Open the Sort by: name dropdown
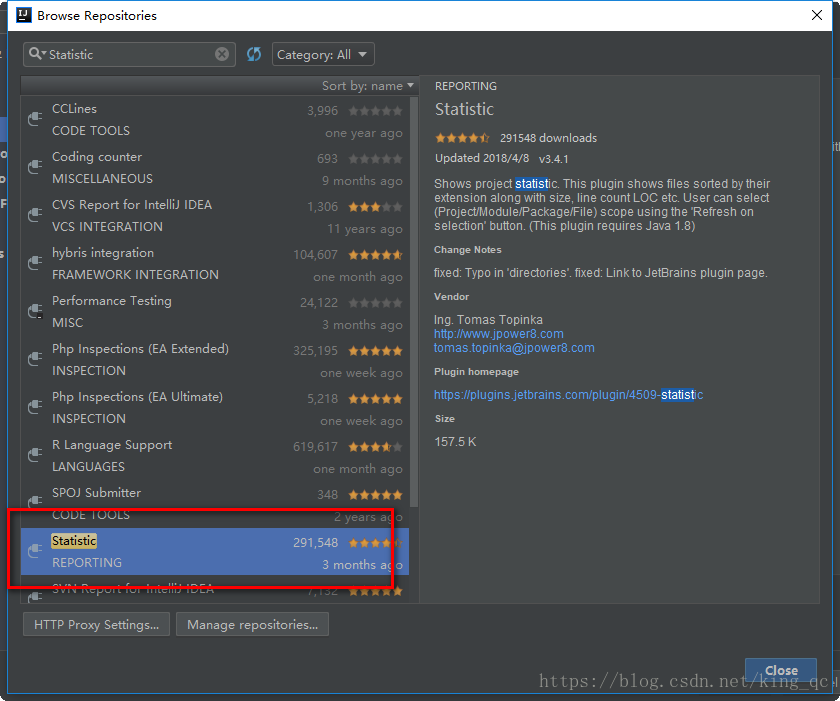The image size is (840, 701). [367, 86]
